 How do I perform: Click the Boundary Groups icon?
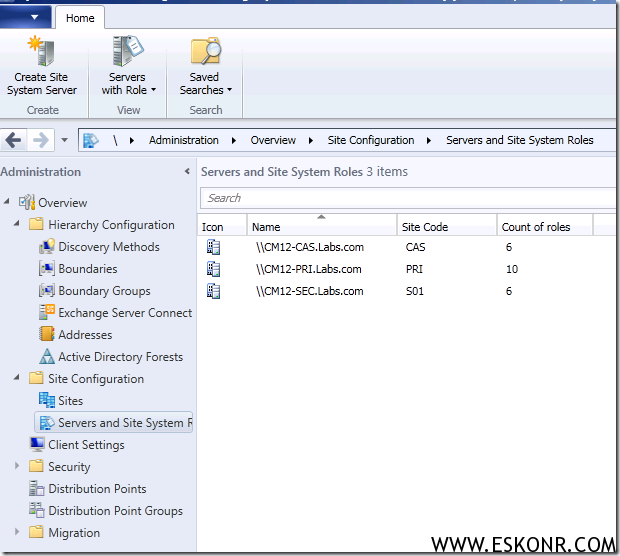[x=47, y=291]
